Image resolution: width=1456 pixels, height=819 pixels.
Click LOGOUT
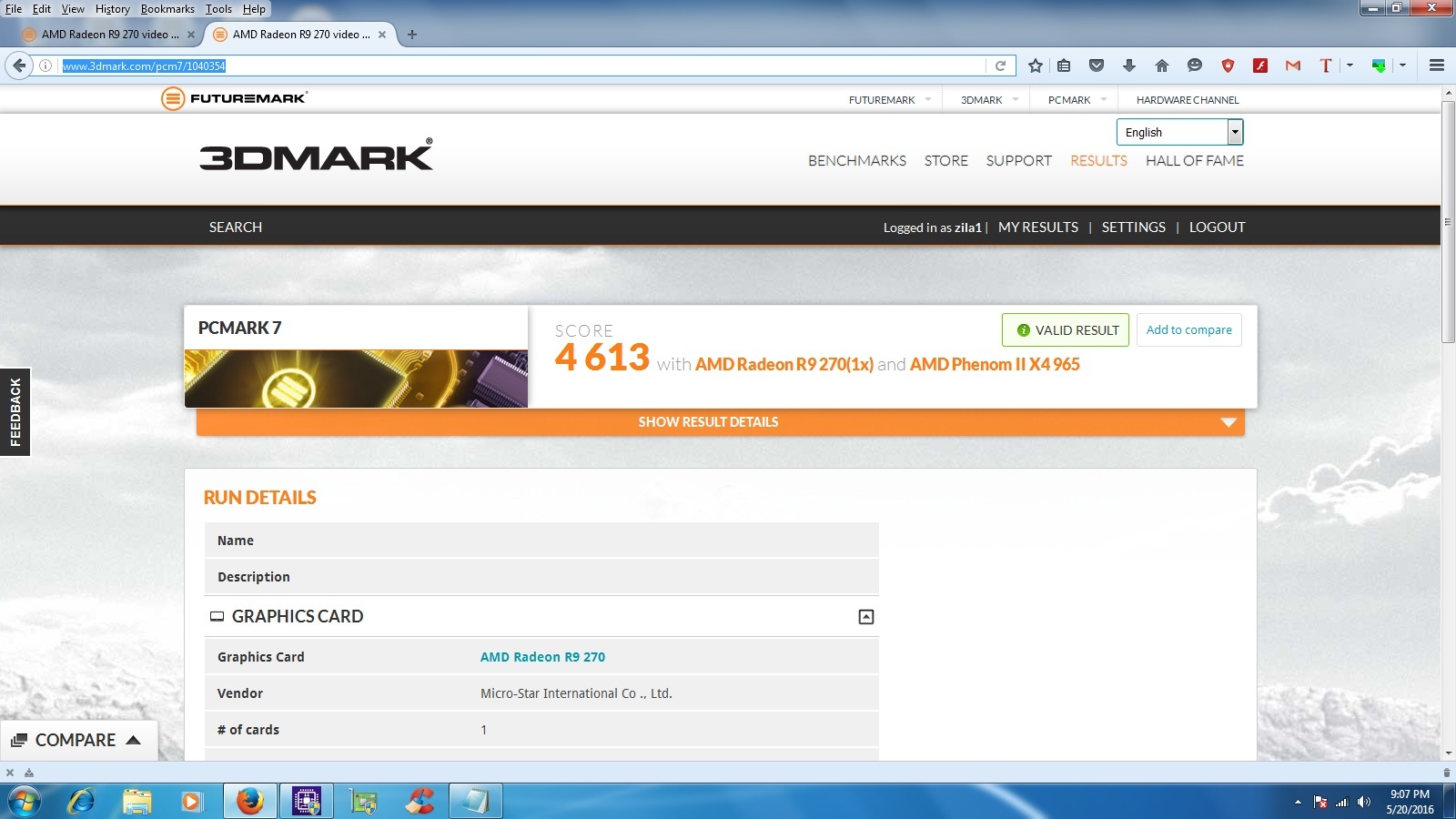click(x=1218, y=227)
